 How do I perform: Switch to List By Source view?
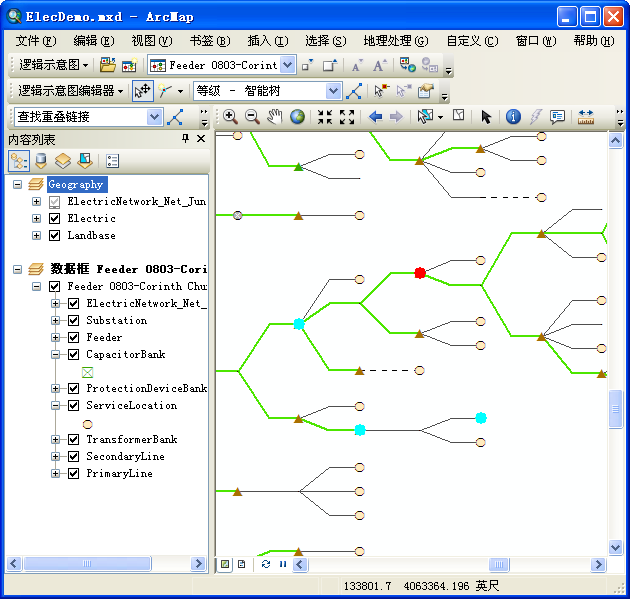(x=40, y=161)
